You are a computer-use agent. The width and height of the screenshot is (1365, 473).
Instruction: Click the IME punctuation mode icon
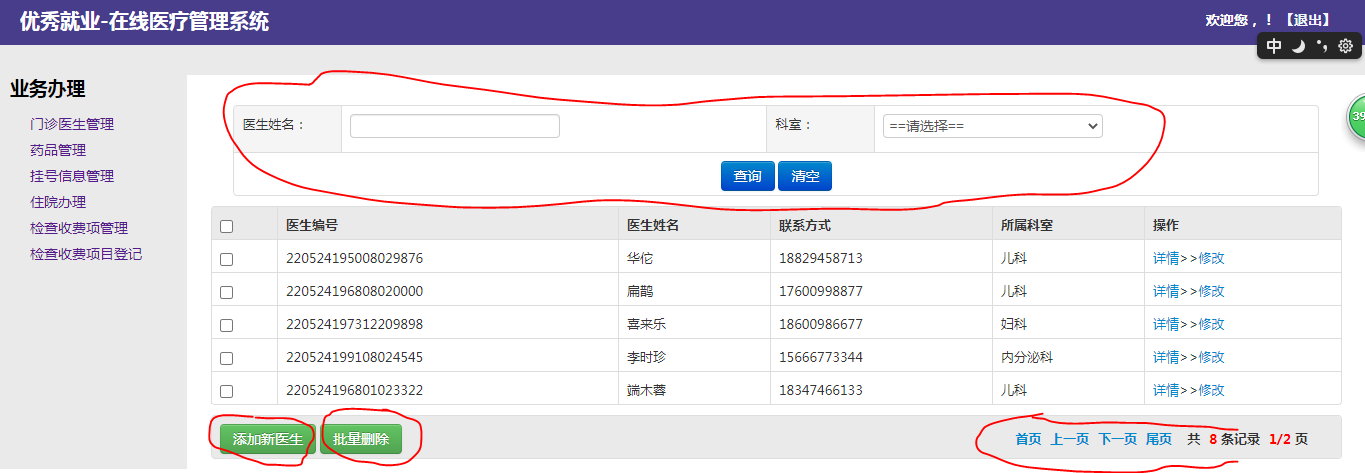tap(1322, 45)
